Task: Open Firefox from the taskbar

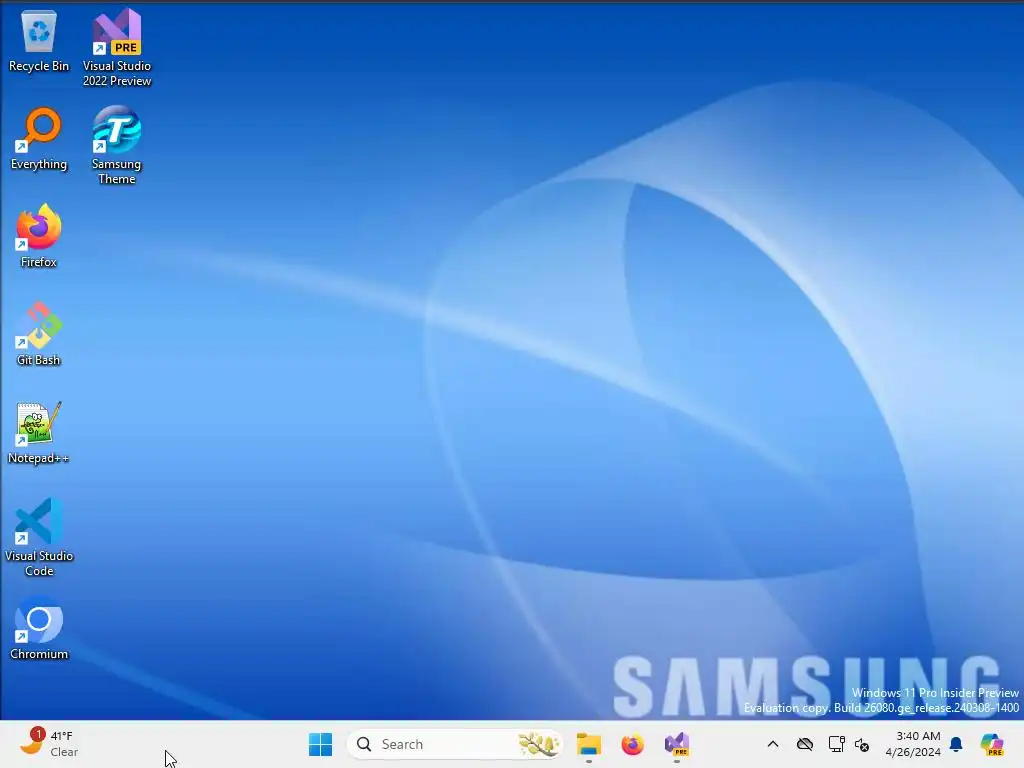Action: point(632,744)
